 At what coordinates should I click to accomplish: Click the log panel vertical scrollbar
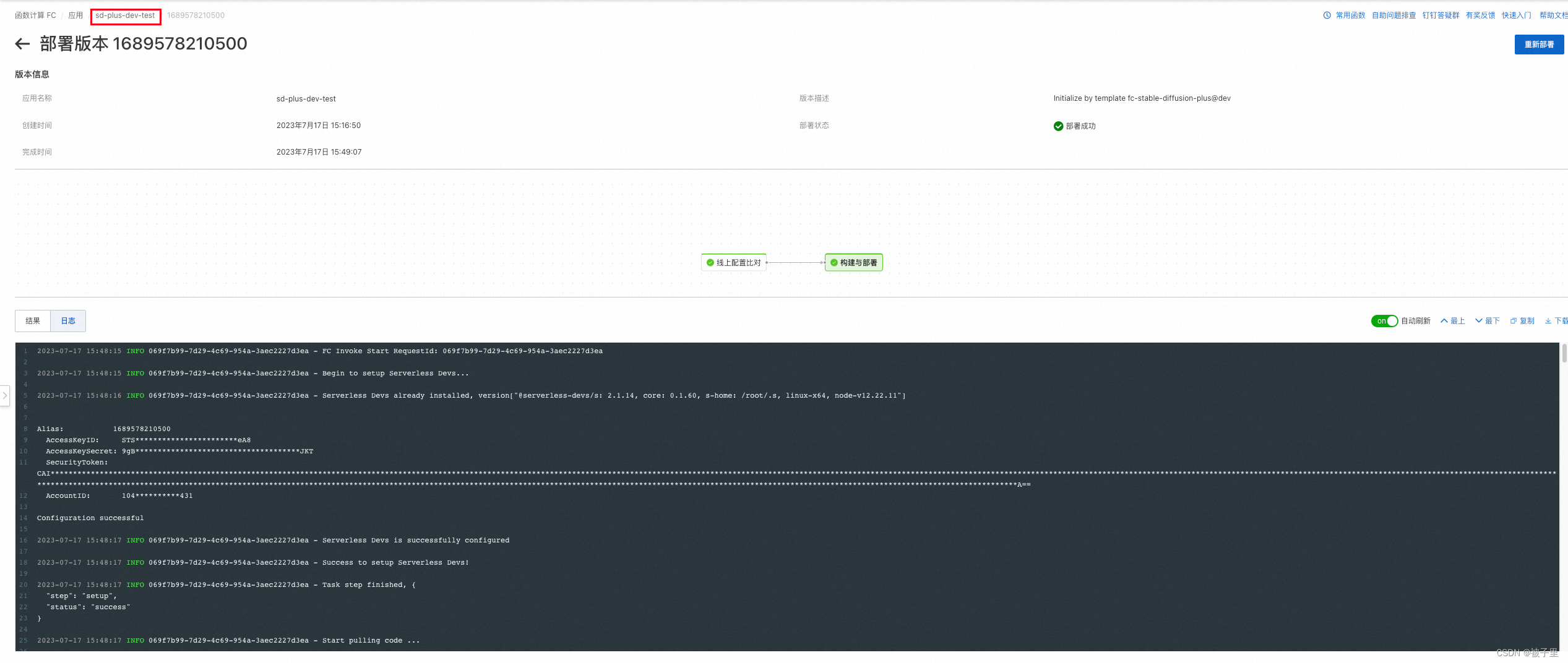(1564, 353)
